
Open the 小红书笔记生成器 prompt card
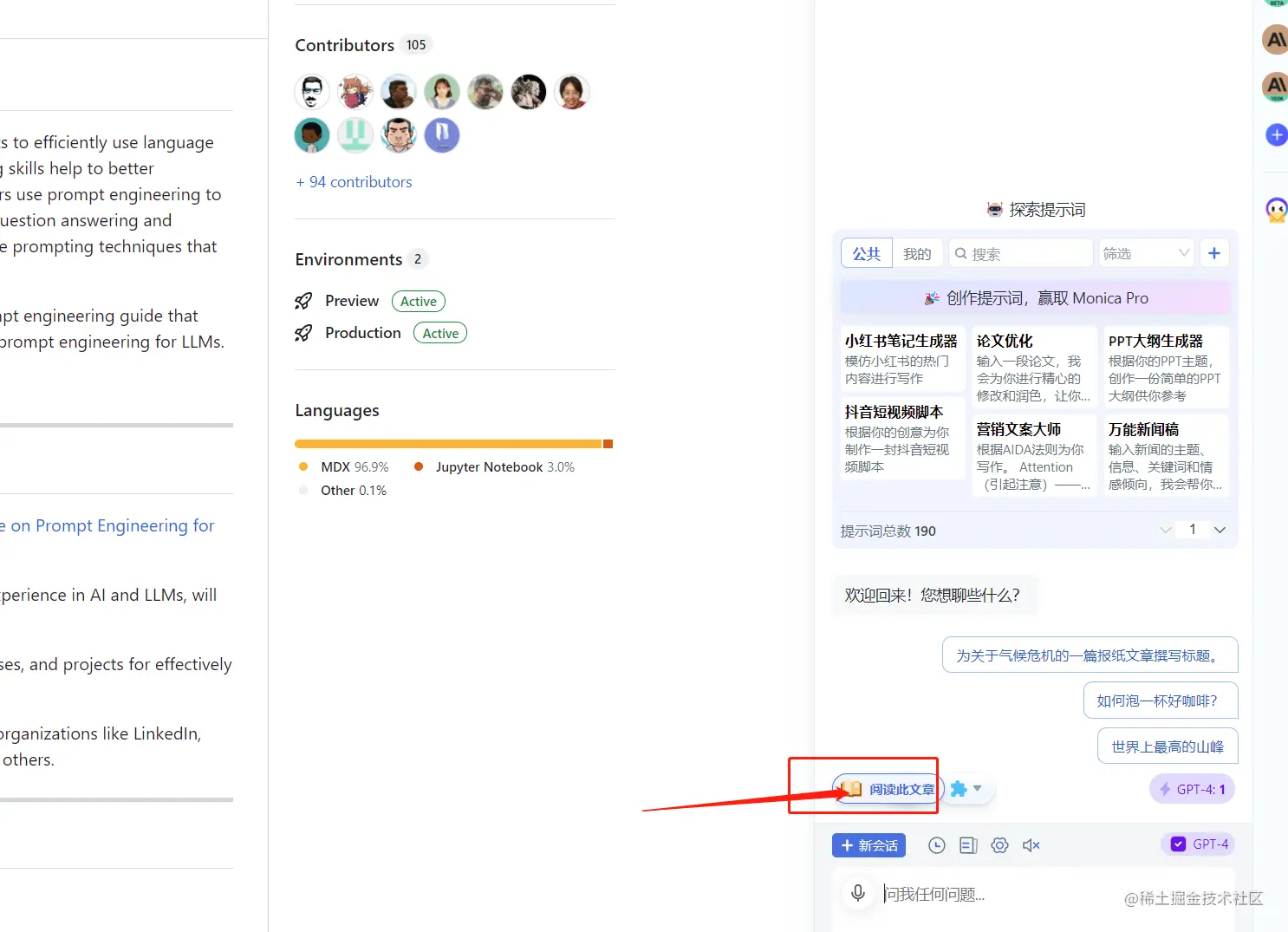(x=901, y=359)
